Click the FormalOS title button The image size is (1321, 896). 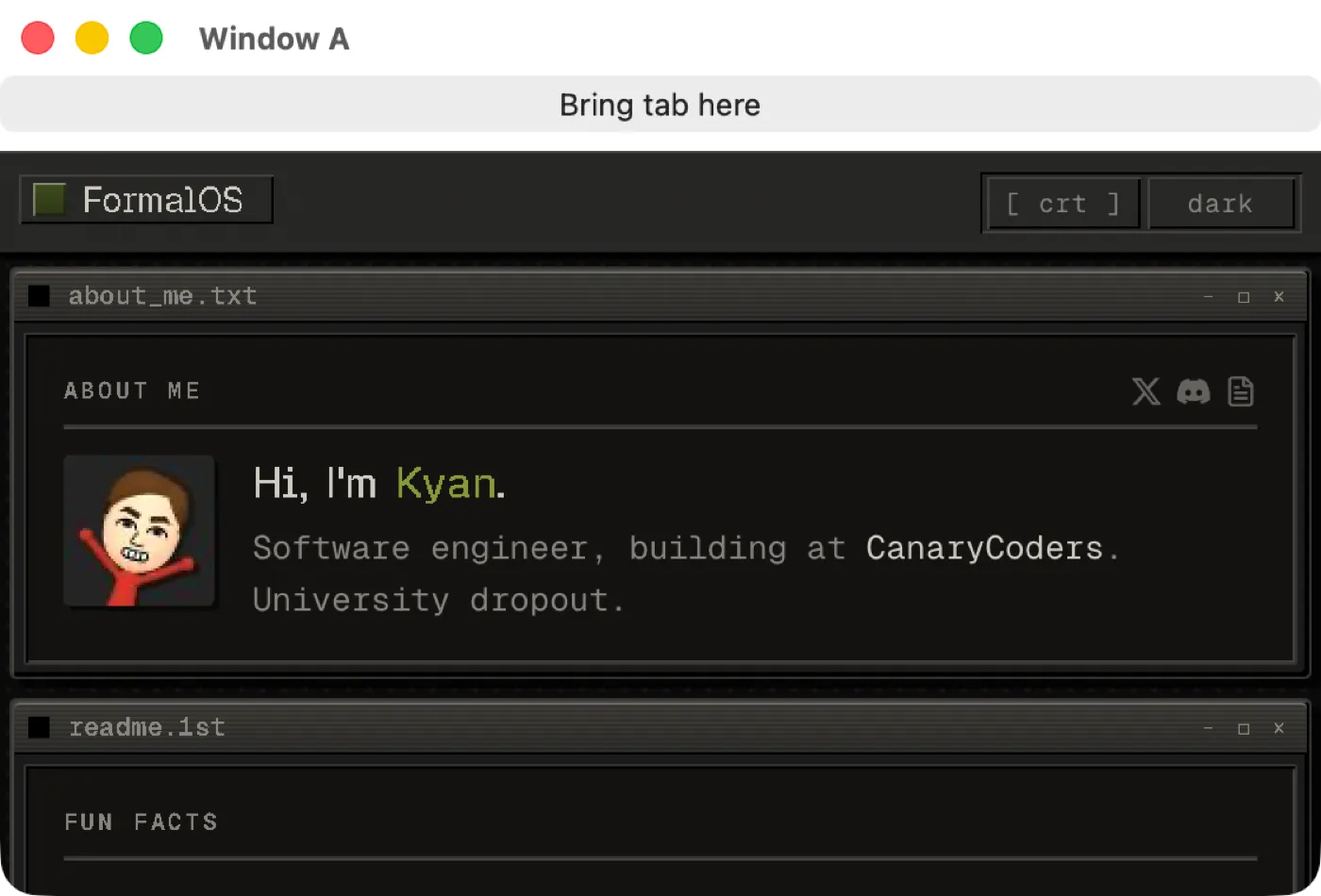146,199
